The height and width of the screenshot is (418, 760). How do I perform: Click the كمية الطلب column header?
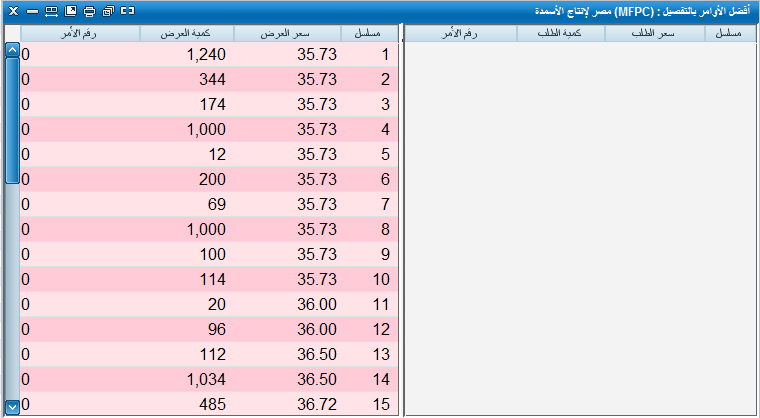[x=561, y=33]
